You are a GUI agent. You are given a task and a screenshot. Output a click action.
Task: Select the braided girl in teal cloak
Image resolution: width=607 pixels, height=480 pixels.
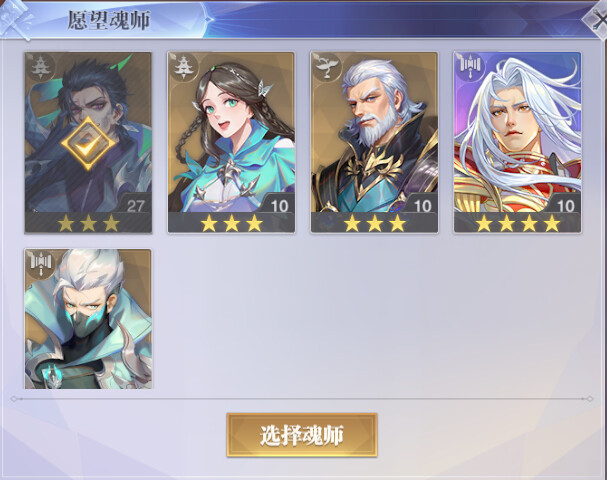pyautogui.click(x=231, y=142)
